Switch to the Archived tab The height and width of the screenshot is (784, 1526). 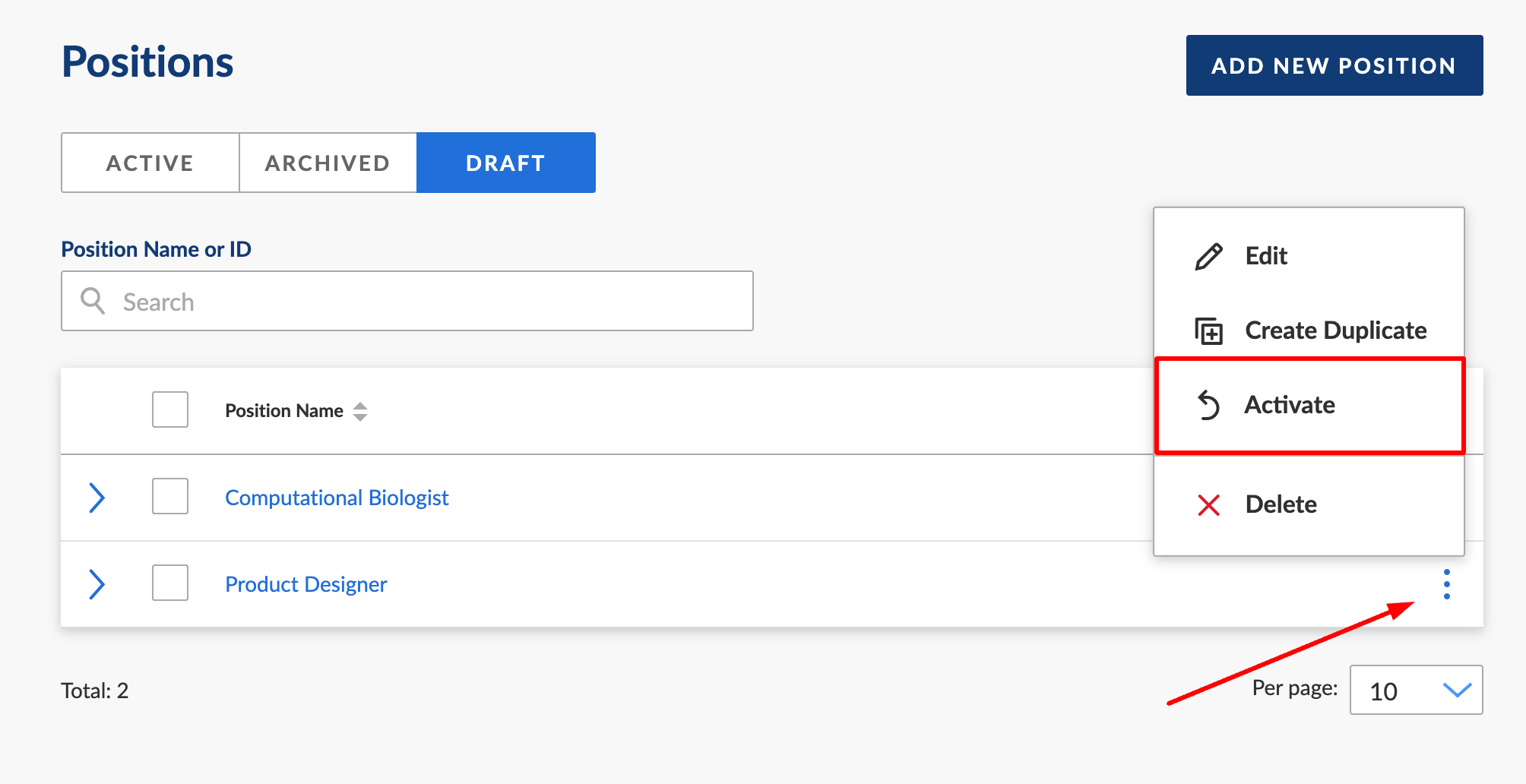click(328, 163)
